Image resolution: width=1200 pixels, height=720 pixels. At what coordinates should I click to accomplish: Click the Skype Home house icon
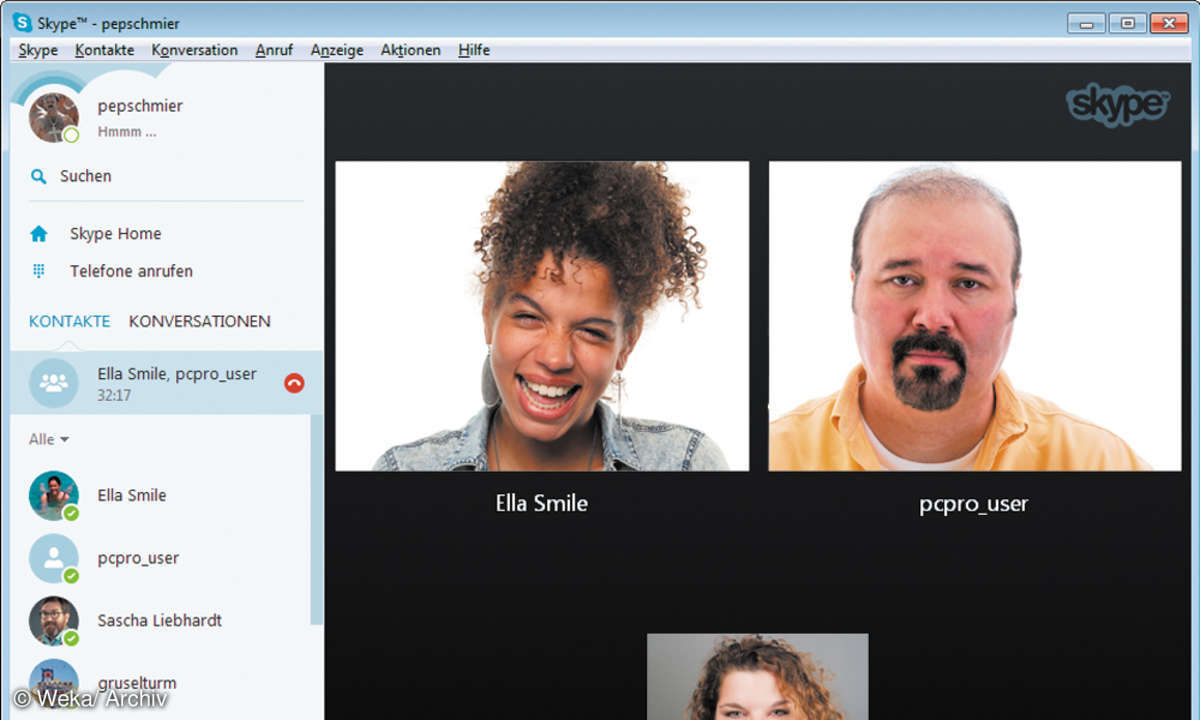[x=39, y=234]
